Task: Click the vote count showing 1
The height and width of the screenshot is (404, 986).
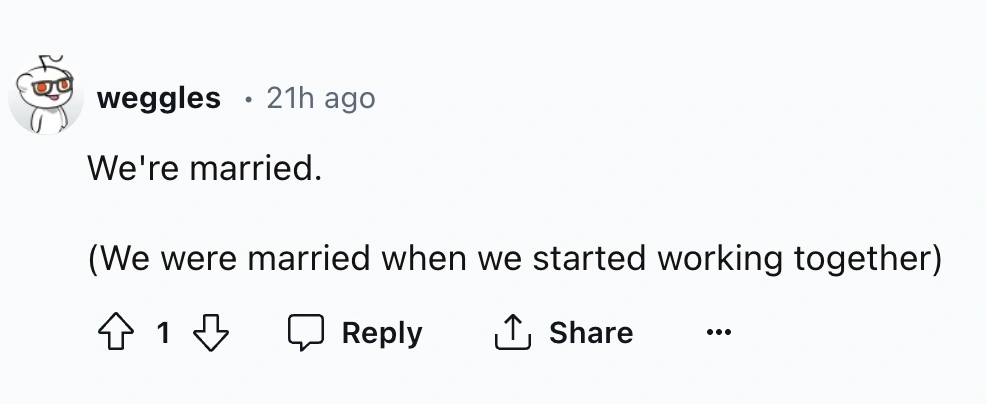Action: tap(162, 333)
